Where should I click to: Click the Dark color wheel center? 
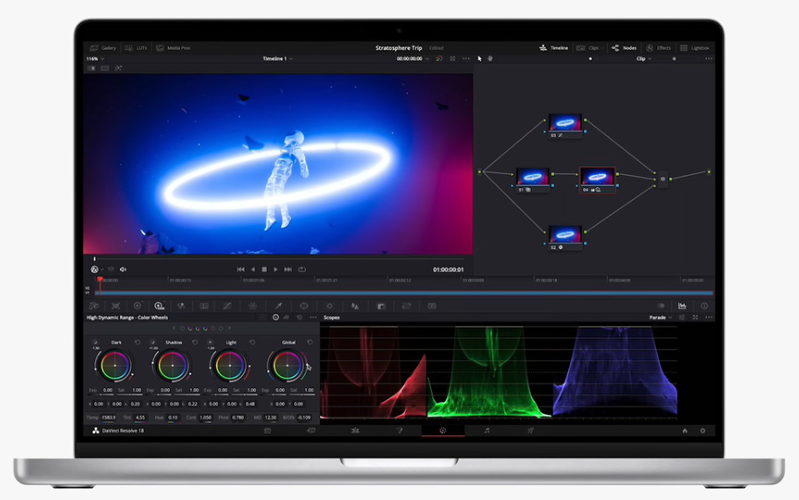click(115, 365)
